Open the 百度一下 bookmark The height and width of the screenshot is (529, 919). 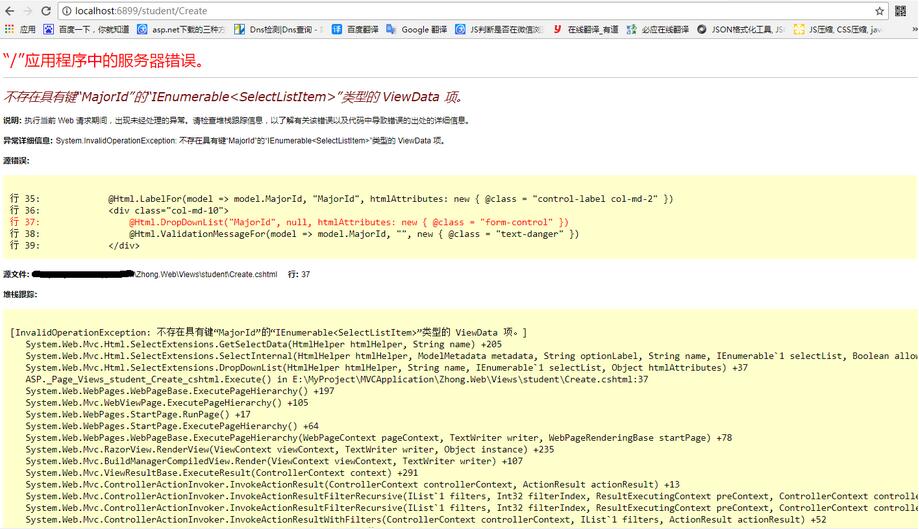click(x=85, y=30)
